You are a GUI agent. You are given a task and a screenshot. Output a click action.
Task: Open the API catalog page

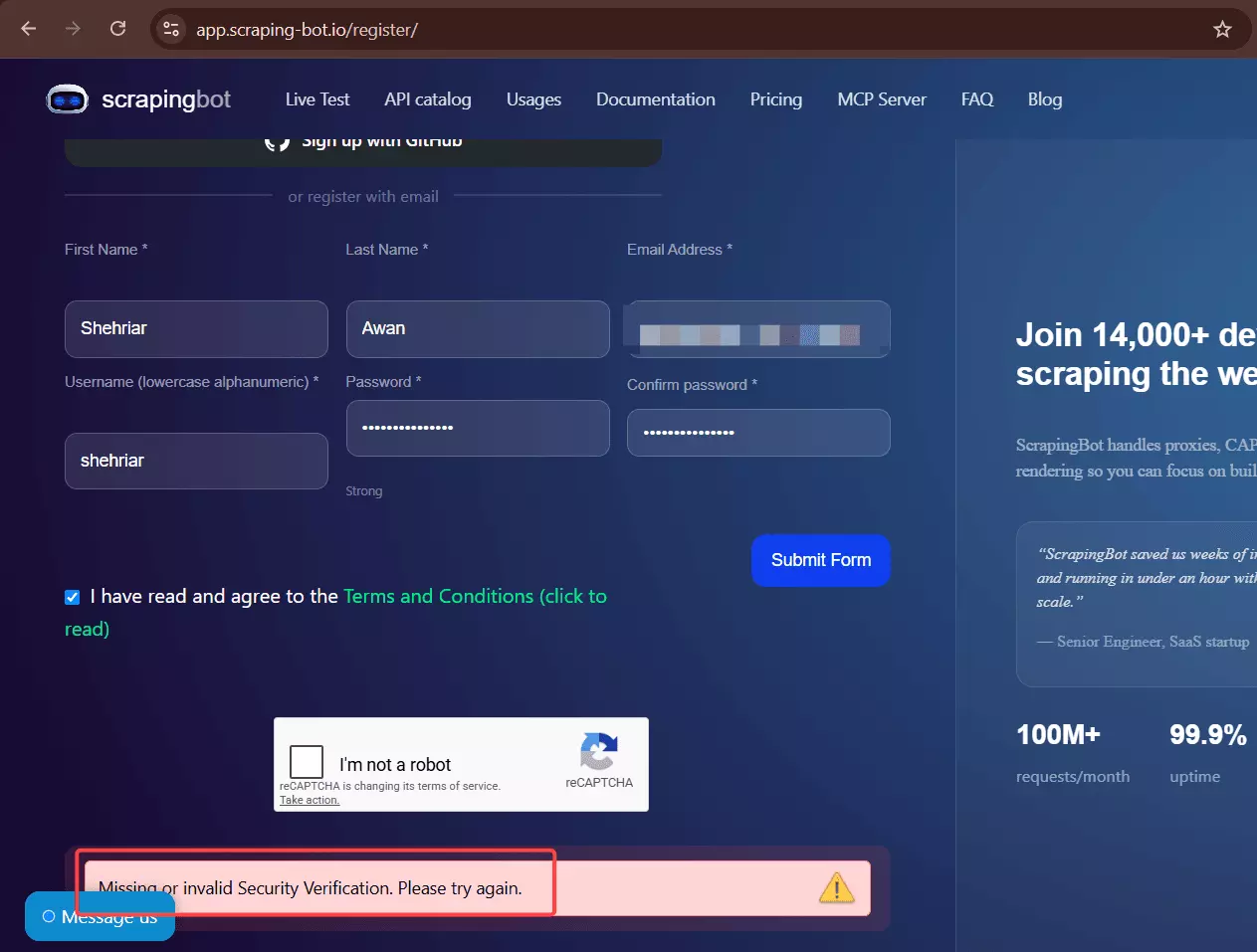tap(428, 99)
